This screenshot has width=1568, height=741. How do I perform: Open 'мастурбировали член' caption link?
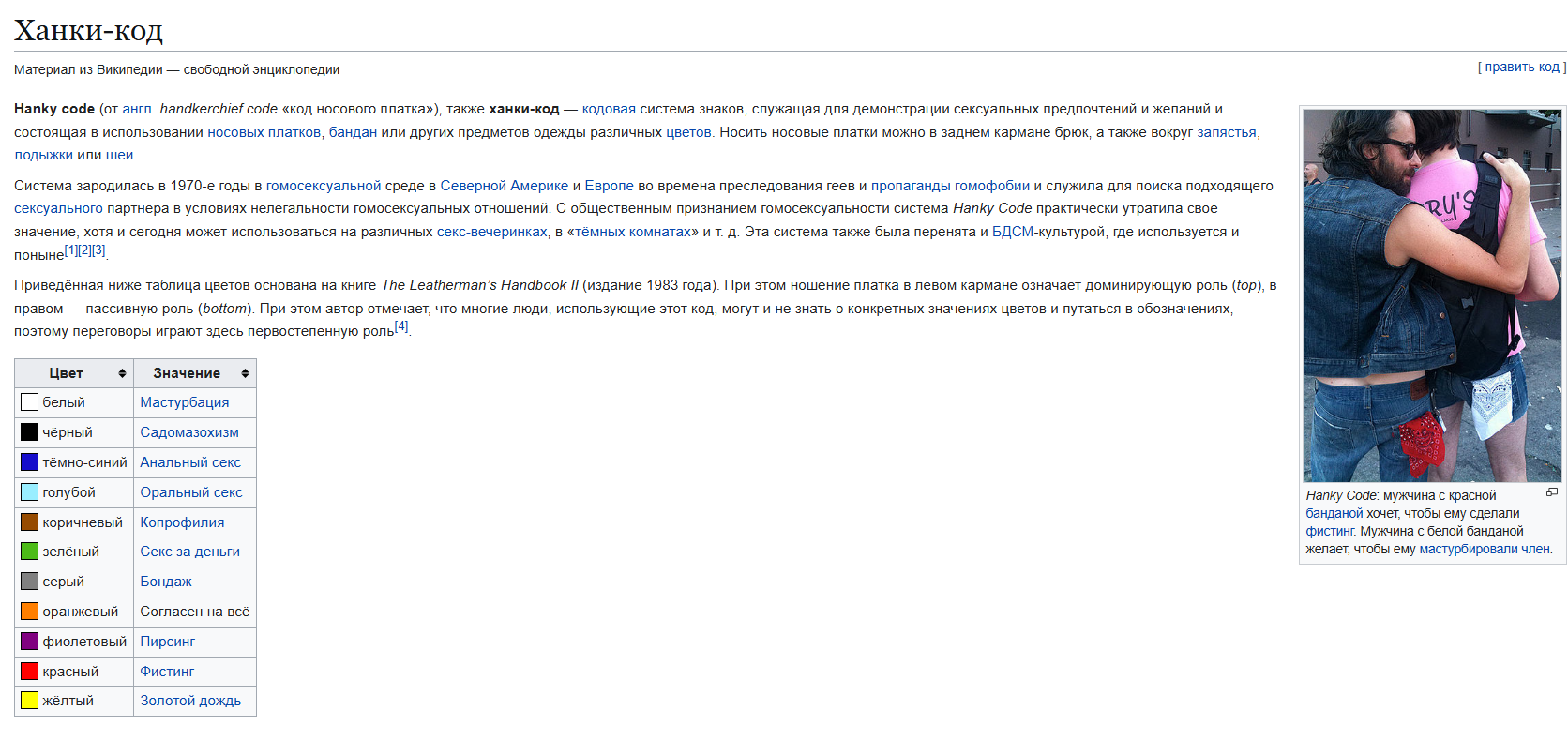[x=1485, y=549]
